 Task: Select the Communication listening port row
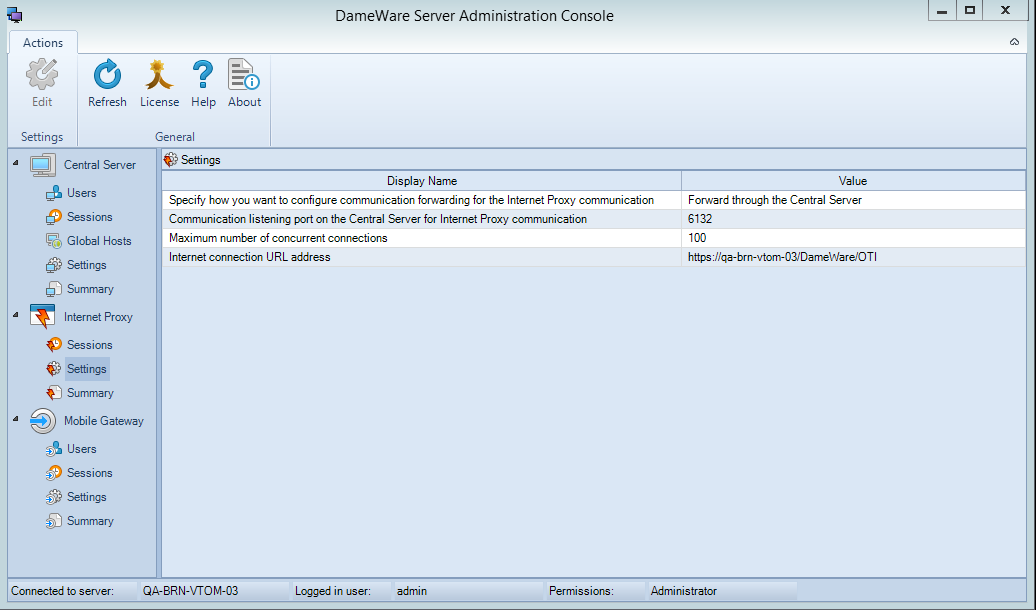click(x=593, y=219)
